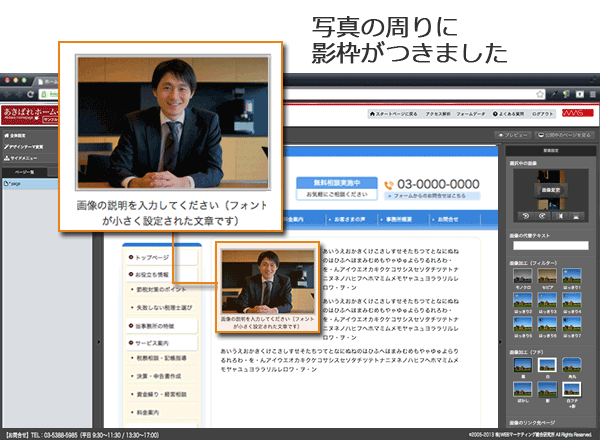Click the horizontal flip image icon
This screenshot has height=440, width=600.
560,216
